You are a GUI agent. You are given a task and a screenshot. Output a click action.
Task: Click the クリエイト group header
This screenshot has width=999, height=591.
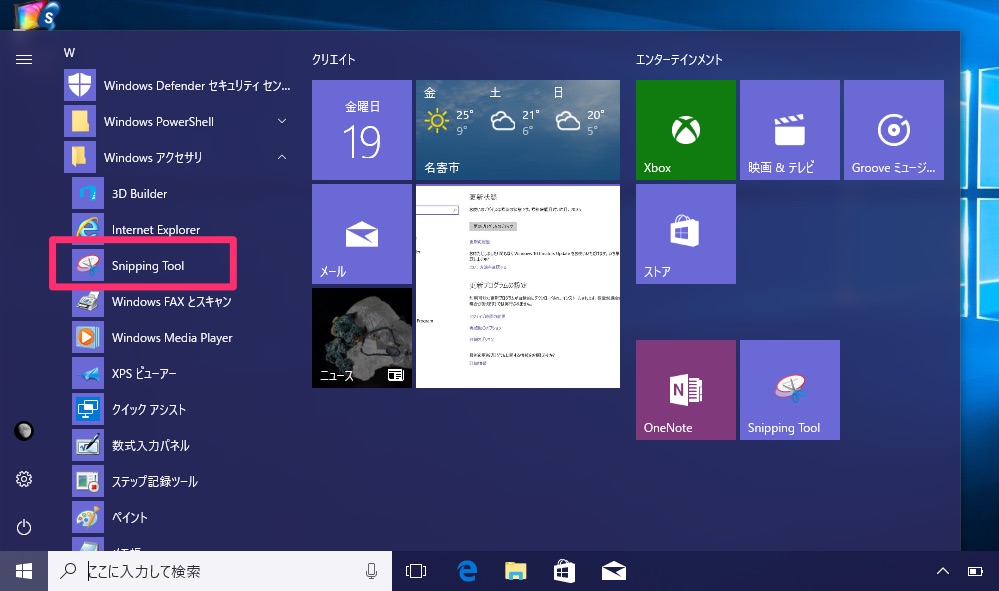pos(333,59)
